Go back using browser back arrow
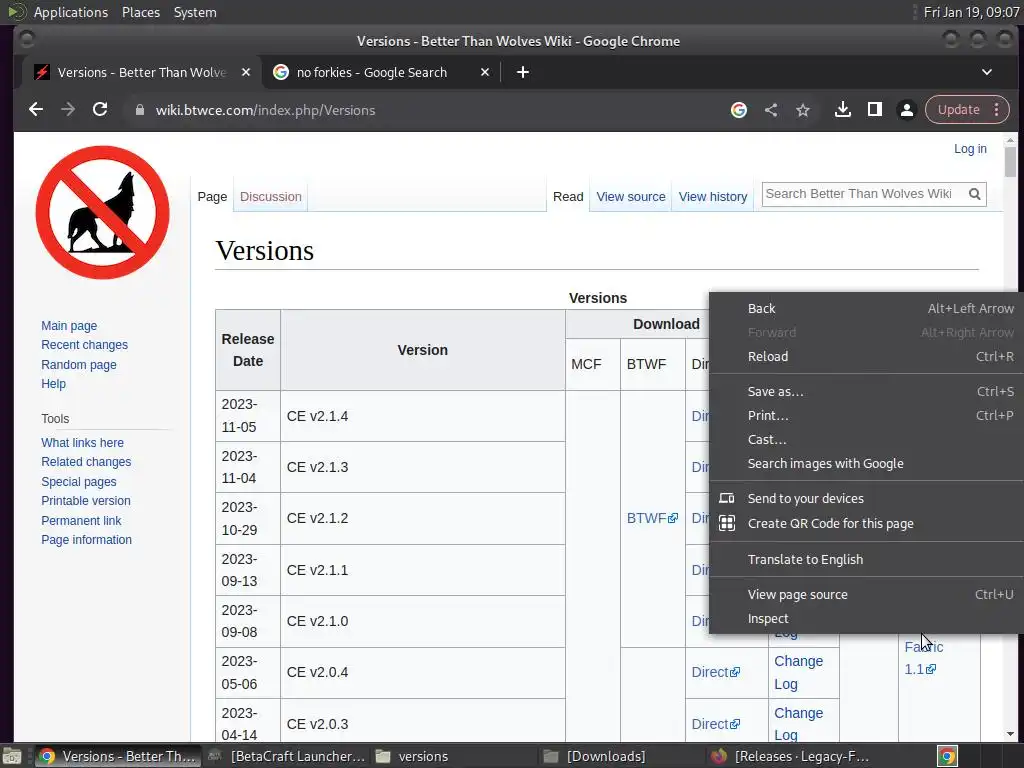 tap(36, 110)
